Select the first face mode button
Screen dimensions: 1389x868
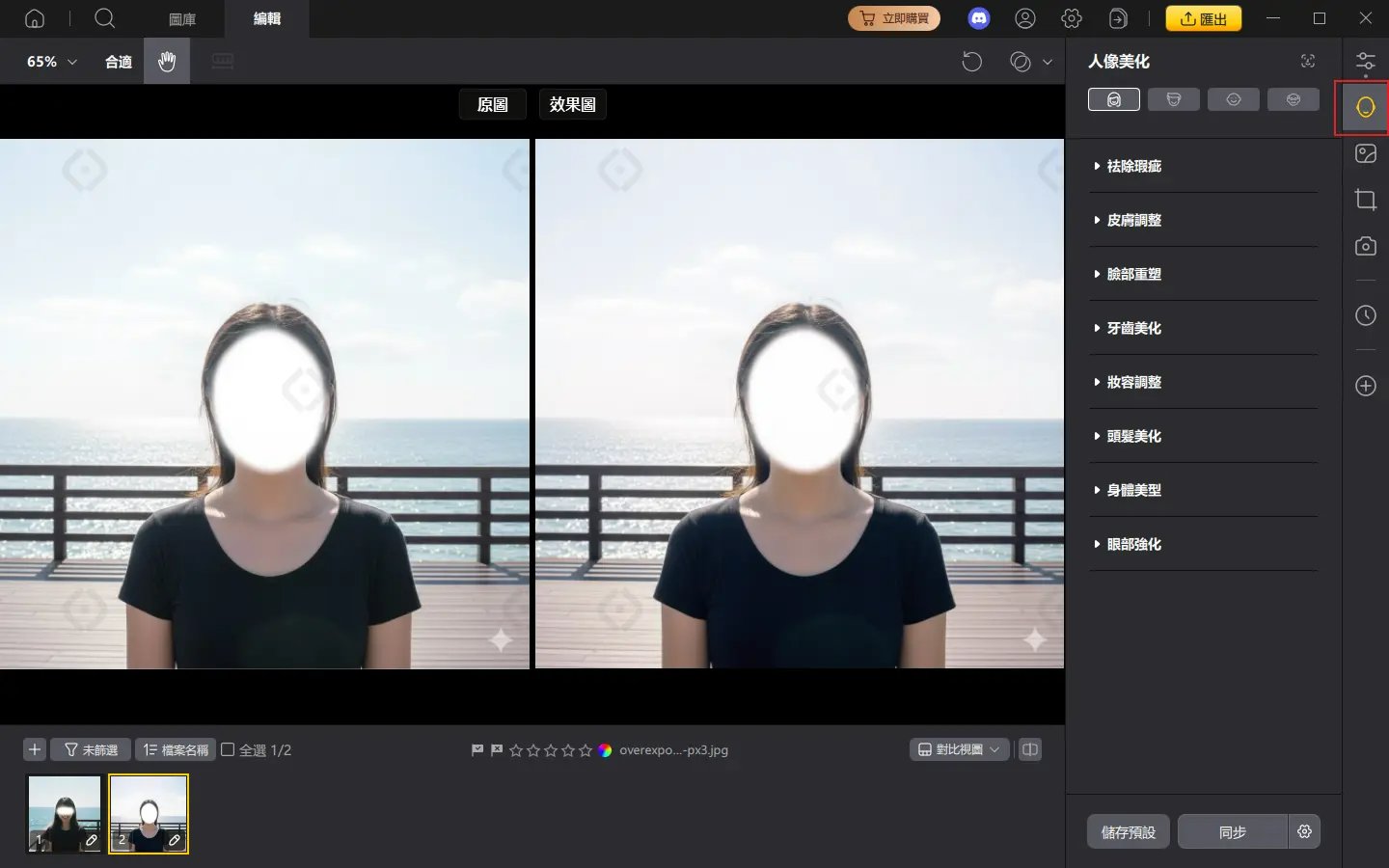1113,99
